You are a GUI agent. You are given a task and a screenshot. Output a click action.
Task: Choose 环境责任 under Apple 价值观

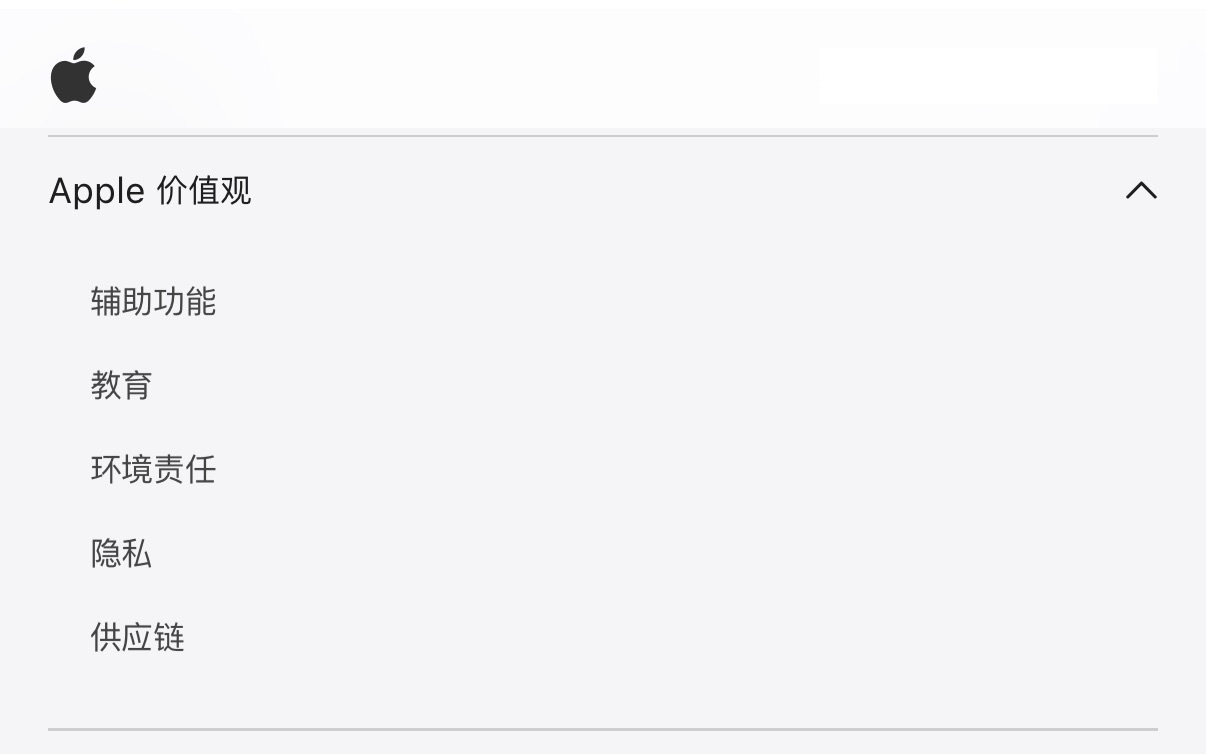(x=153, y=469)
